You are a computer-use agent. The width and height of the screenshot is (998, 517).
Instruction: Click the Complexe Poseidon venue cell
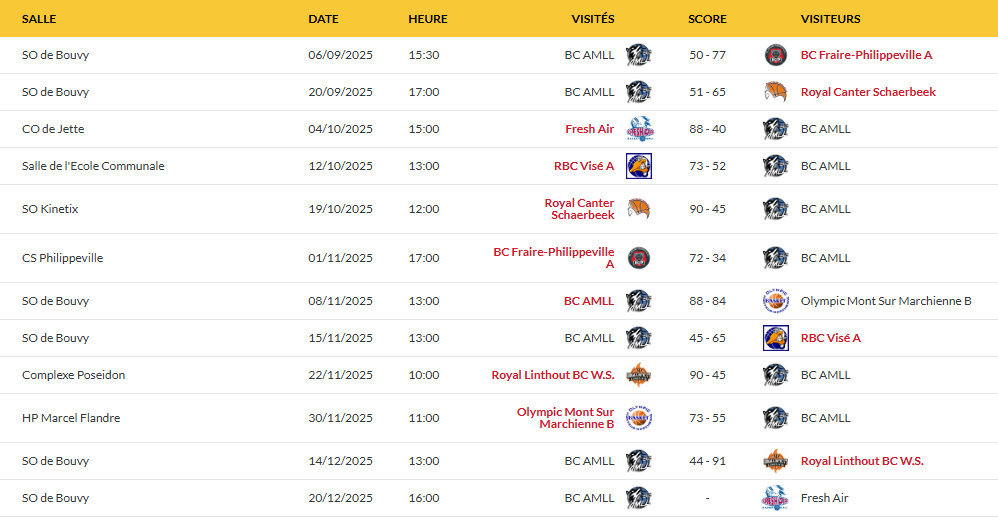(x=73, y=375)
